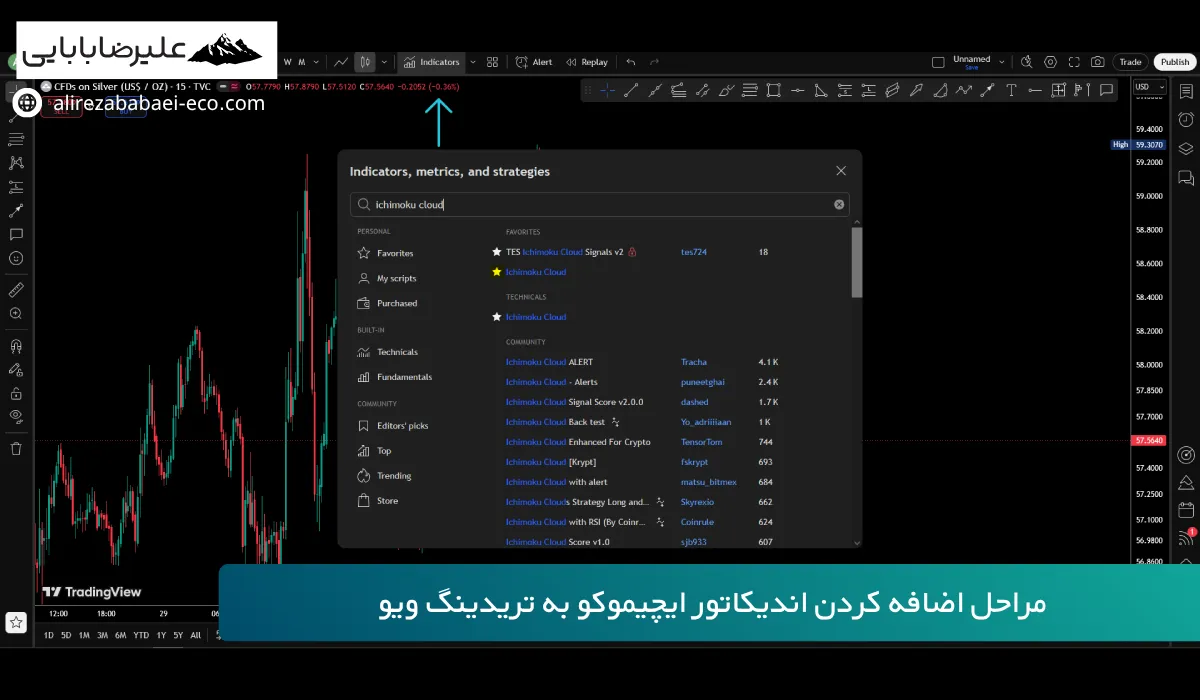Click the Trade button
1200x700 pixels.
coord(1130,62)
